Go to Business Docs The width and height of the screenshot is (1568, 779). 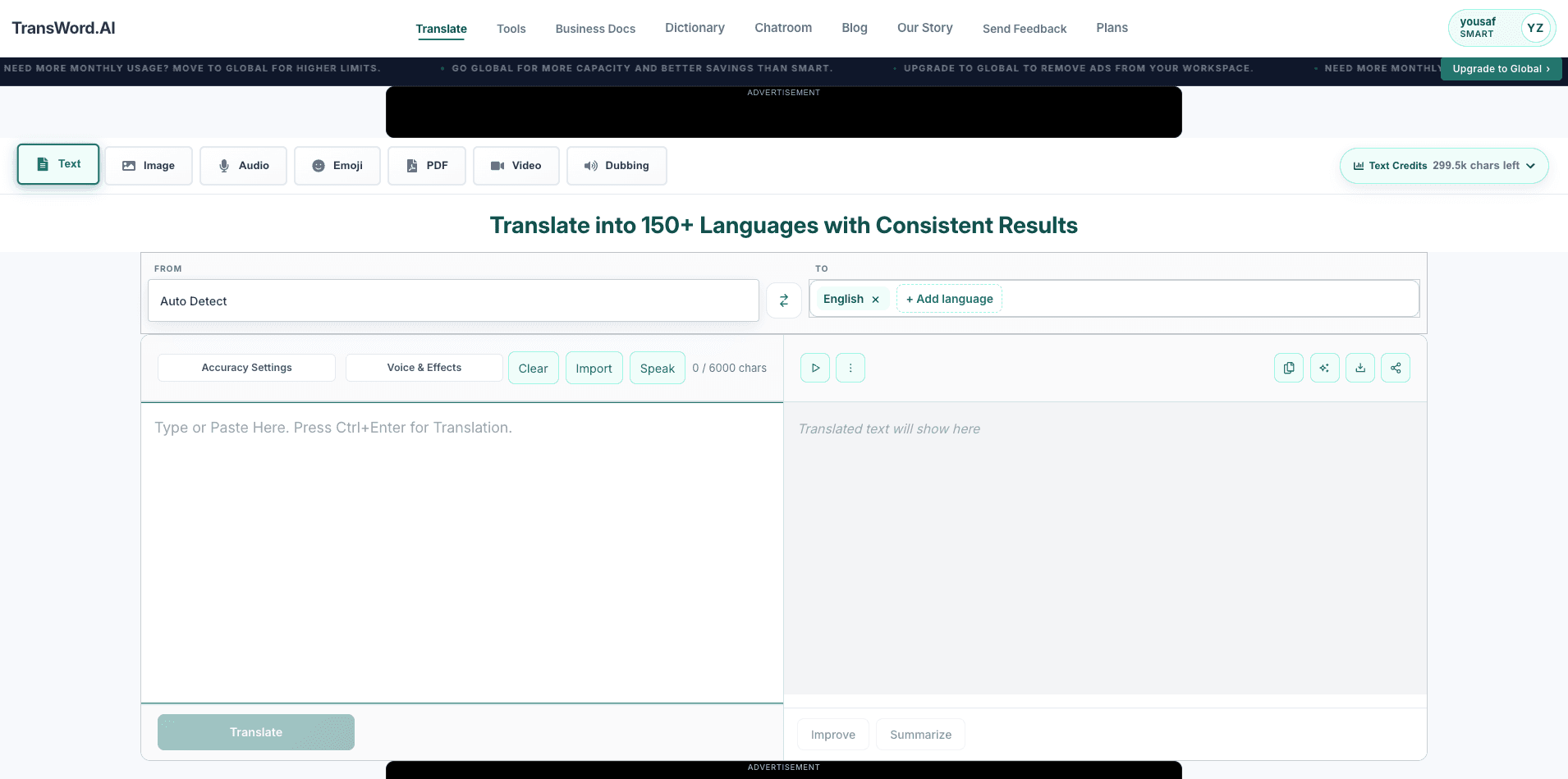595,29
